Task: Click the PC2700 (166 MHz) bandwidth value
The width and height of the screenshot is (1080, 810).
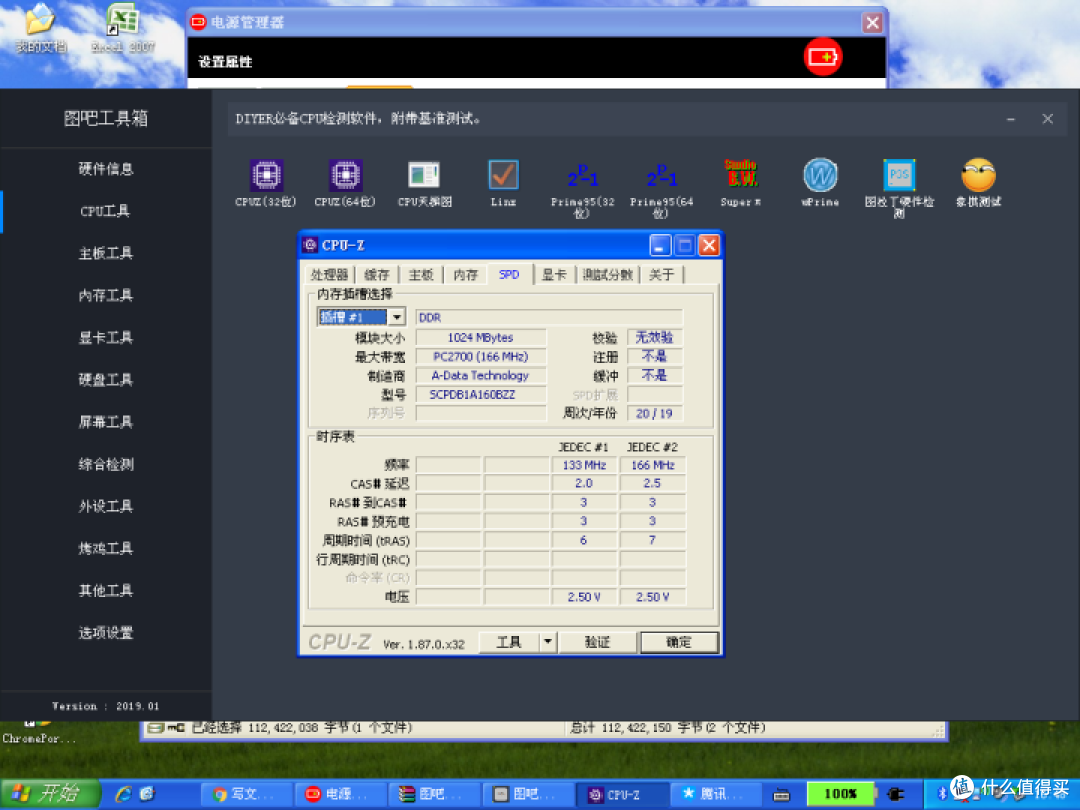Action: coord(481,357)
